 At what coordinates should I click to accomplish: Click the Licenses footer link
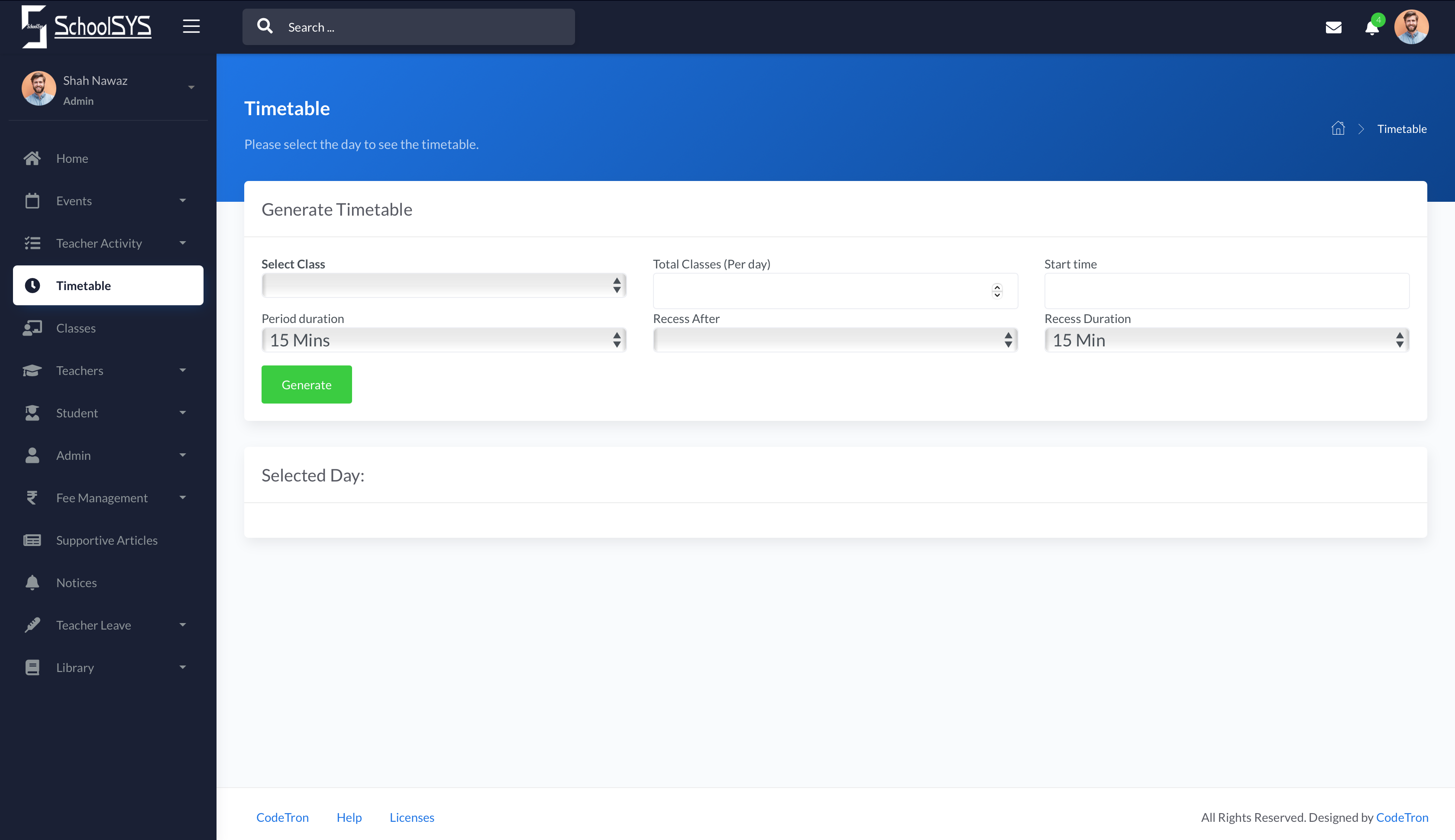(411, 817)
